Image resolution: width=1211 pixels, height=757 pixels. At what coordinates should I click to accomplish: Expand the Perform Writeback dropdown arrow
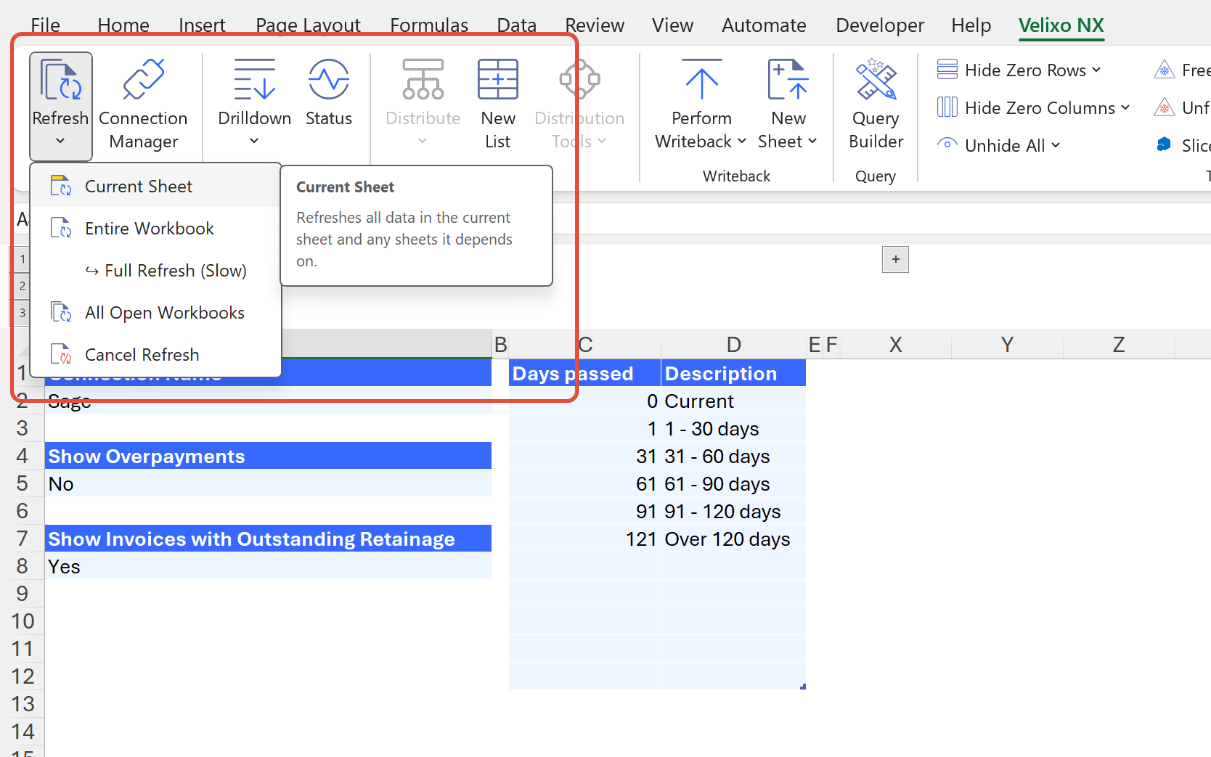tap(741, 142)
